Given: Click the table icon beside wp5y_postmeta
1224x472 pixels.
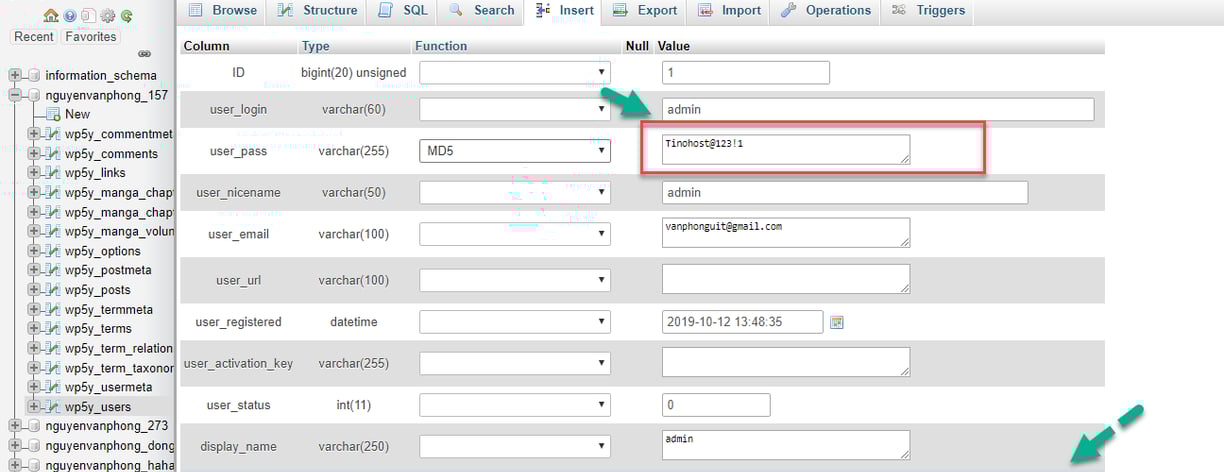Looking at the screenshot, I should tap(54, 270).
